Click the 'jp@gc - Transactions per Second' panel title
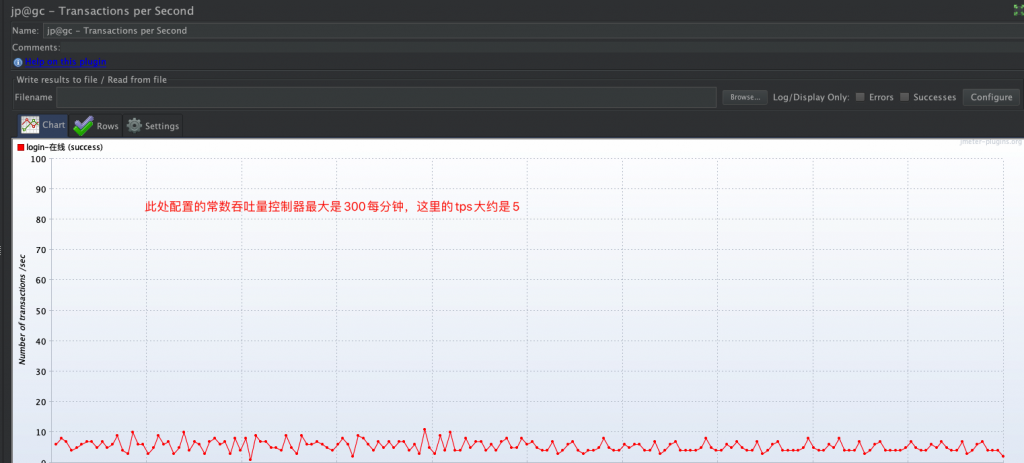 pos(103,11)
